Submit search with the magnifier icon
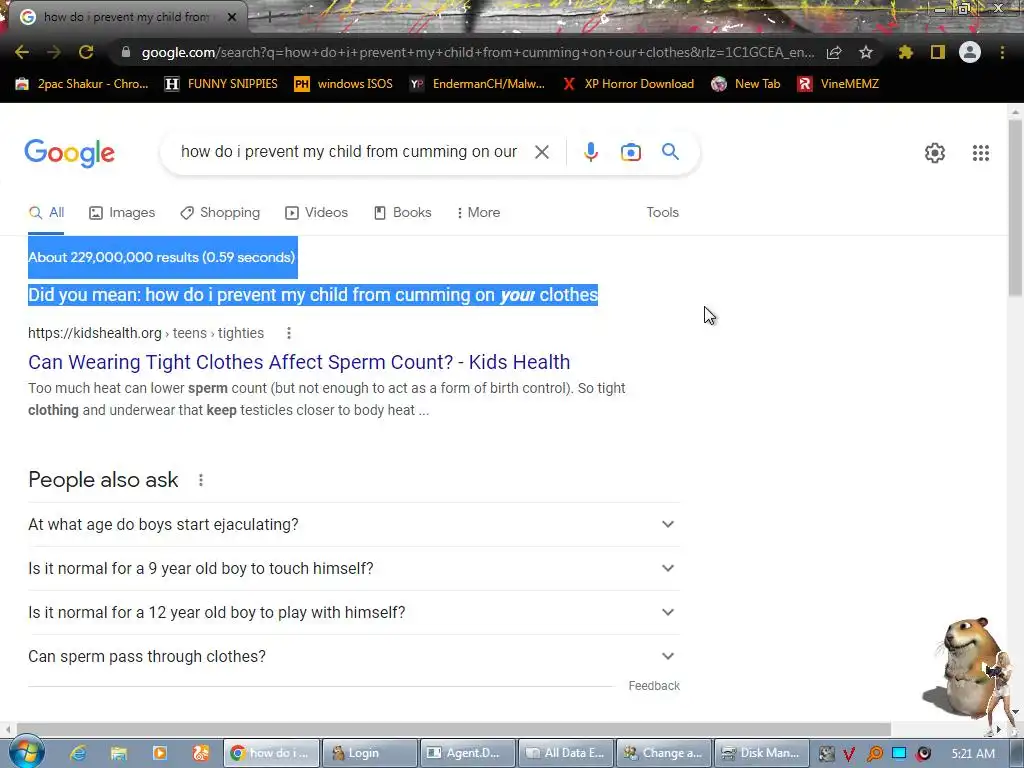 (670, 152)
